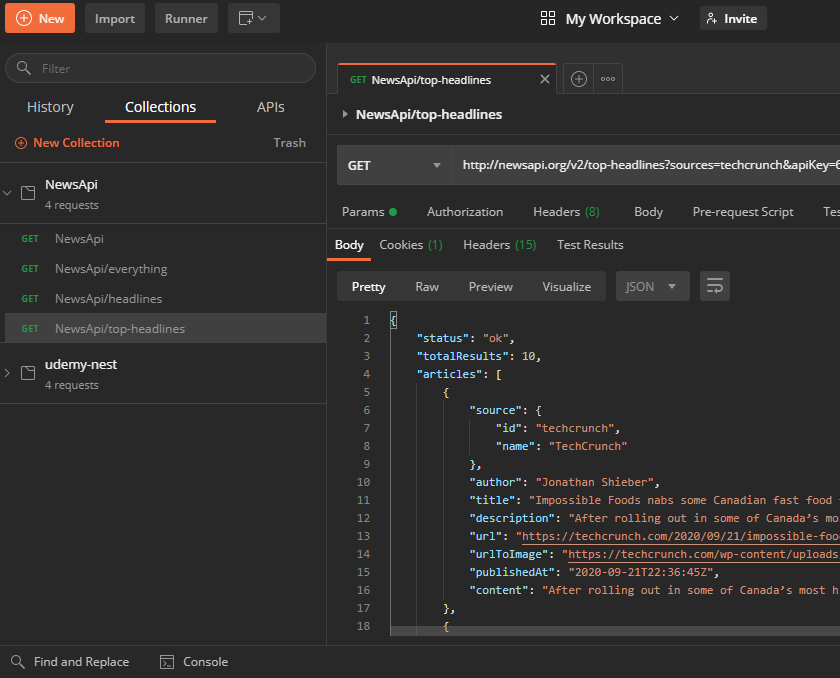Open the Console panel
Image resolution: width=840 pixels, height=678 pixels.
[x=194, y=662]
